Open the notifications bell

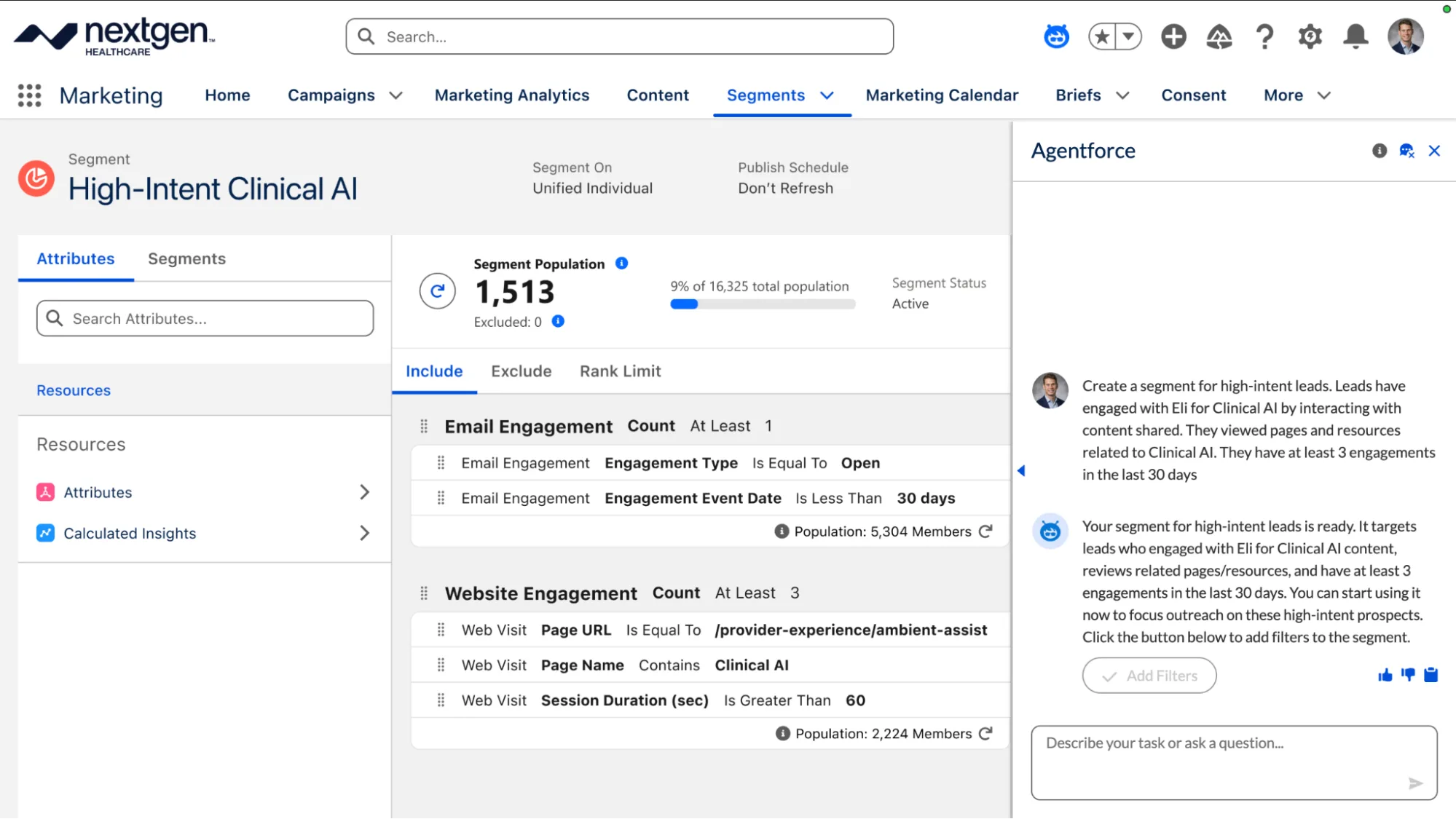point(1355,36)
